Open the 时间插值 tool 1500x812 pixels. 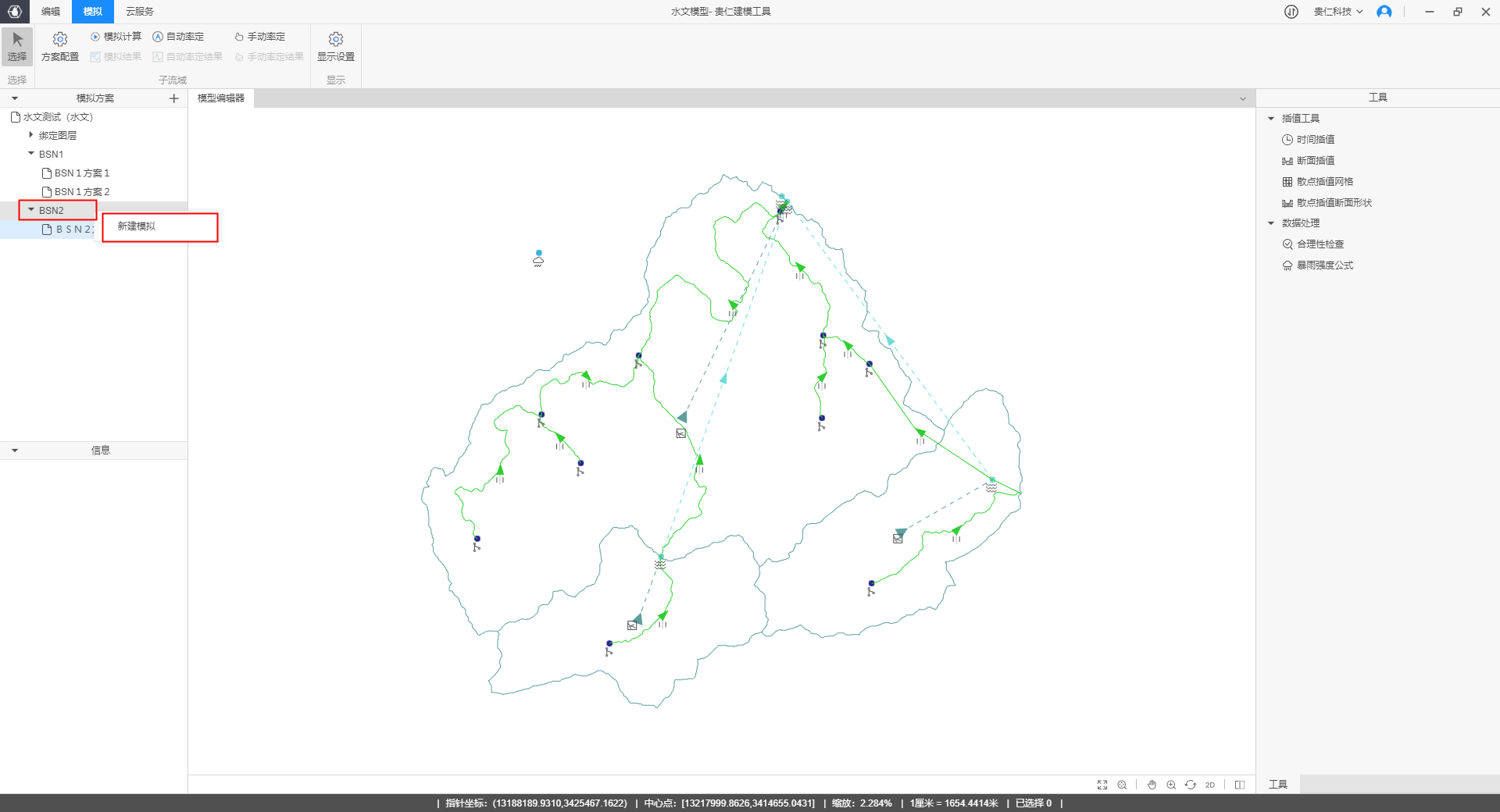(x=1315, y=140)
